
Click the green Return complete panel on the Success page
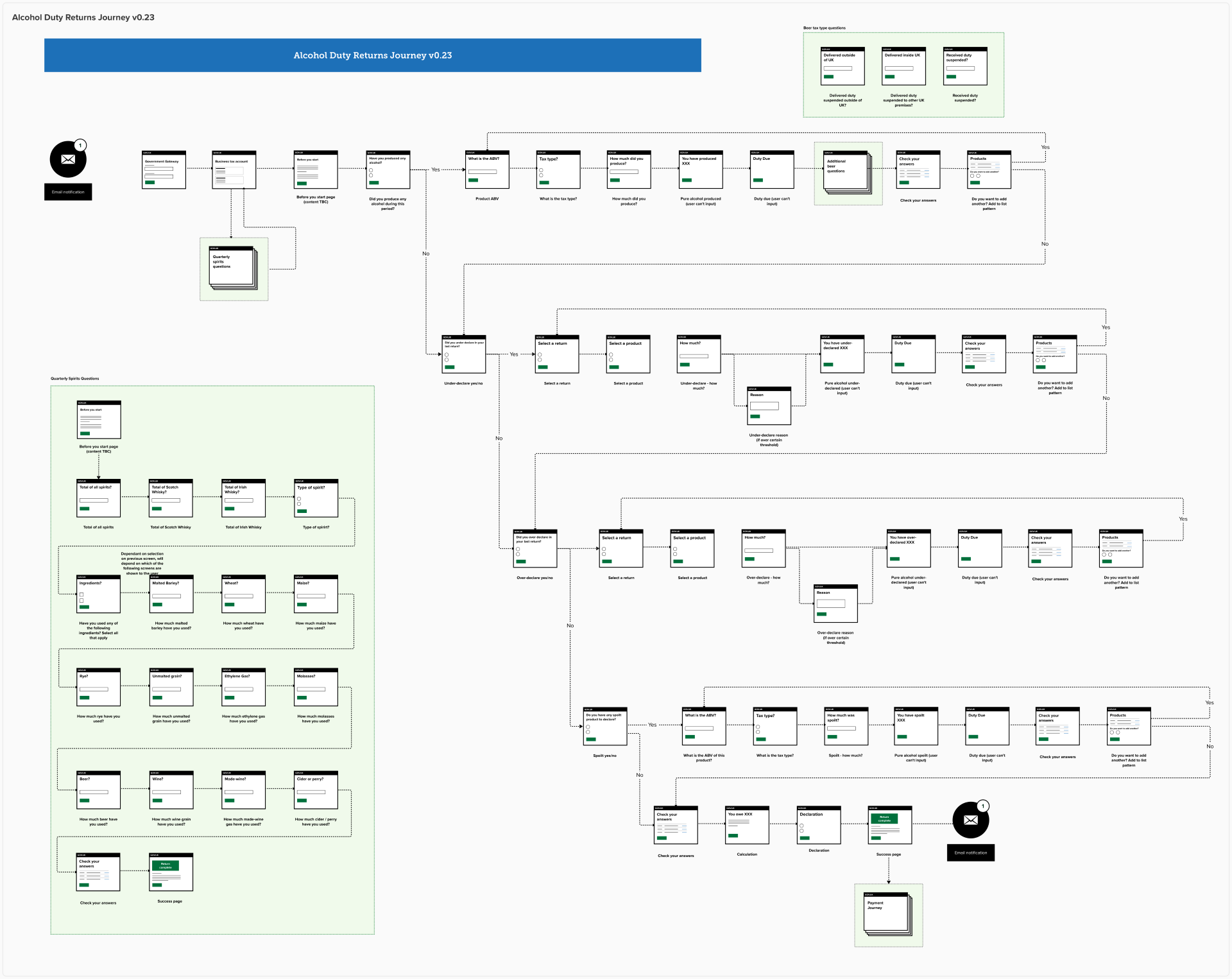(x=884, y=819)
